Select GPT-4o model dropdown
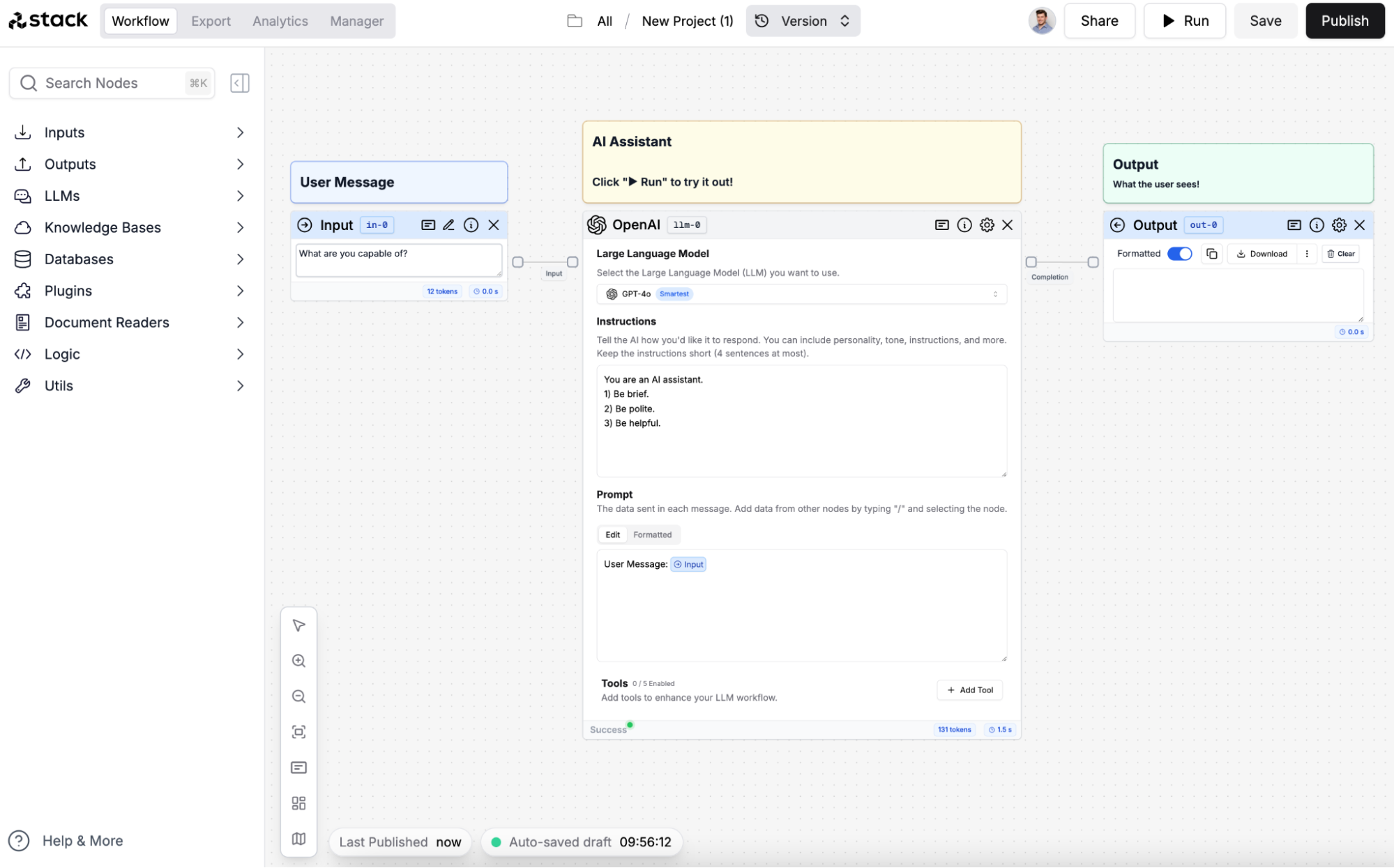1394x868 pixels. 800,293
